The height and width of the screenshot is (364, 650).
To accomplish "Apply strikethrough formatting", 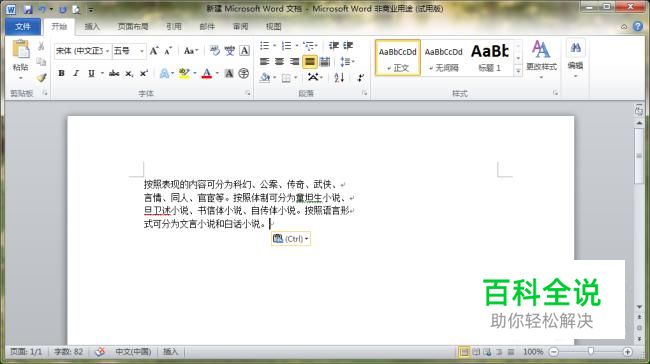I will [x=114, y=74].
